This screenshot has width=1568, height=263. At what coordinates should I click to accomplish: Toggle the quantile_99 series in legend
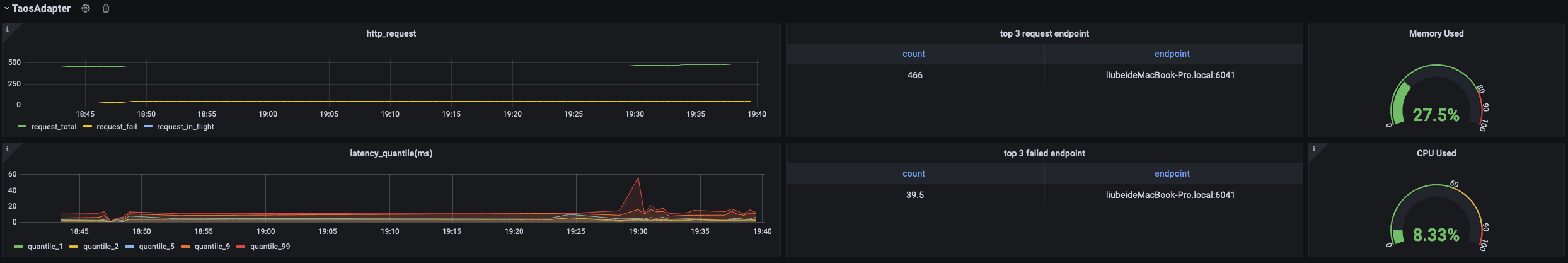(270, 247)
